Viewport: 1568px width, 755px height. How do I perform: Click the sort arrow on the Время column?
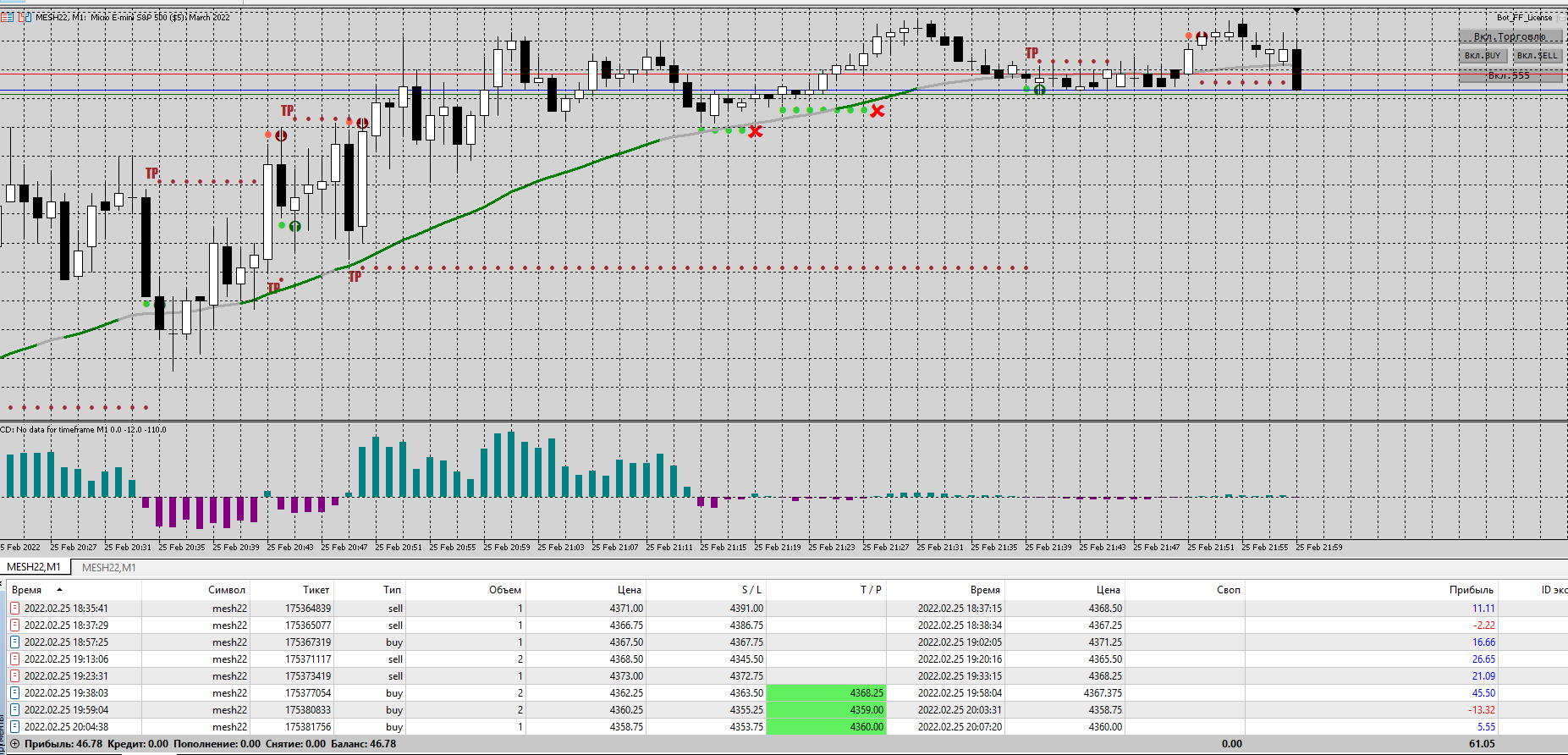59,589
